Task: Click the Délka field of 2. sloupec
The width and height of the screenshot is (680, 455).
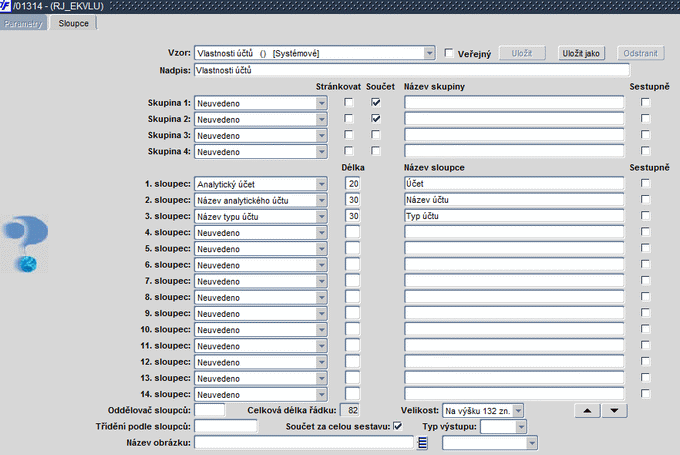Action: 353,200
